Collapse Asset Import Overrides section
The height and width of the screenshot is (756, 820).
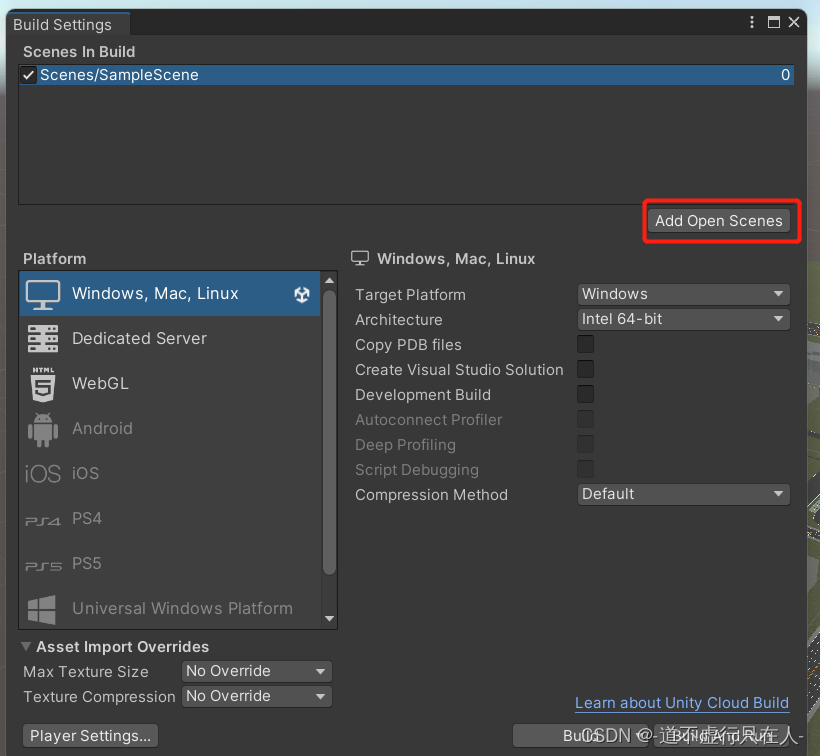point(26,647)
